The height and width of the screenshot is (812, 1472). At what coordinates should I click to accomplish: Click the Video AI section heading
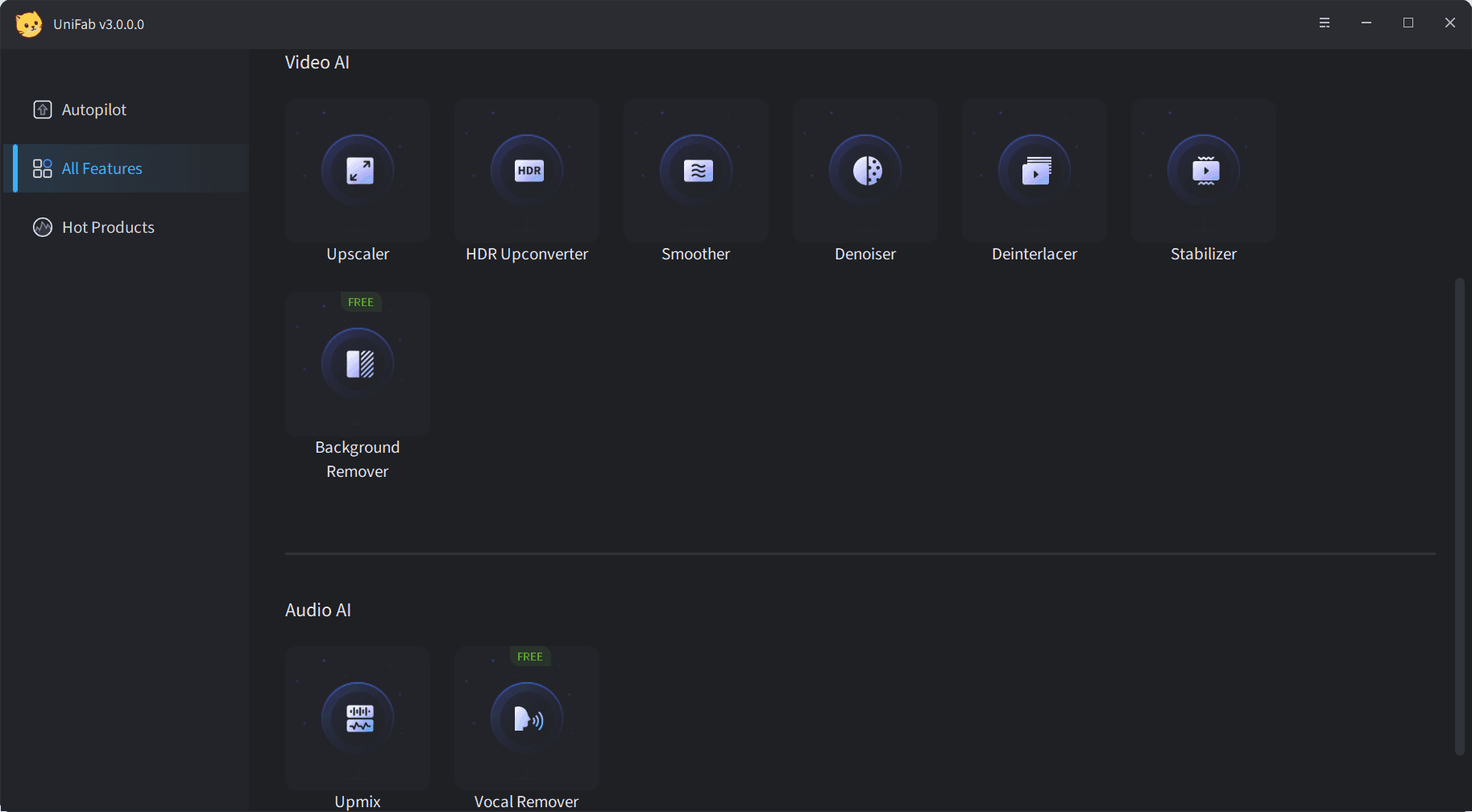317,63
